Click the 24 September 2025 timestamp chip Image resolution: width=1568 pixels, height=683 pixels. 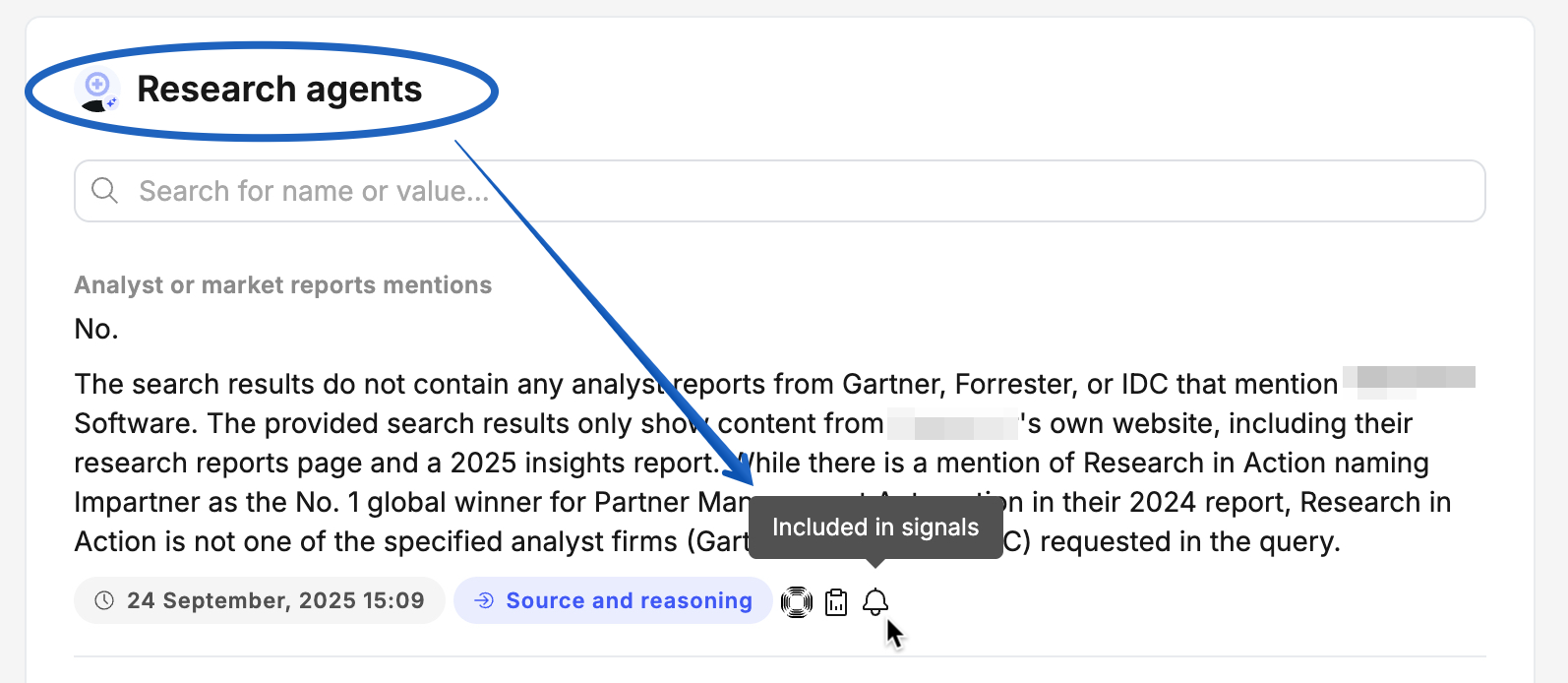(259, 600)
